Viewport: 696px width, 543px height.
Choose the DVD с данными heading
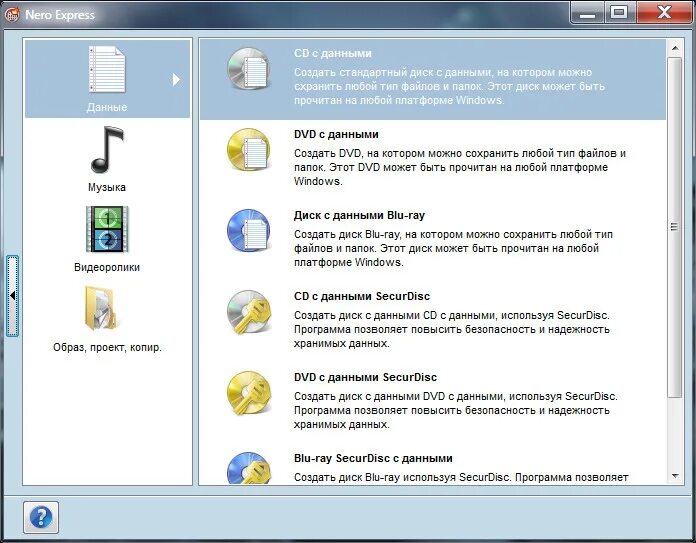click(x=336, y=134)
